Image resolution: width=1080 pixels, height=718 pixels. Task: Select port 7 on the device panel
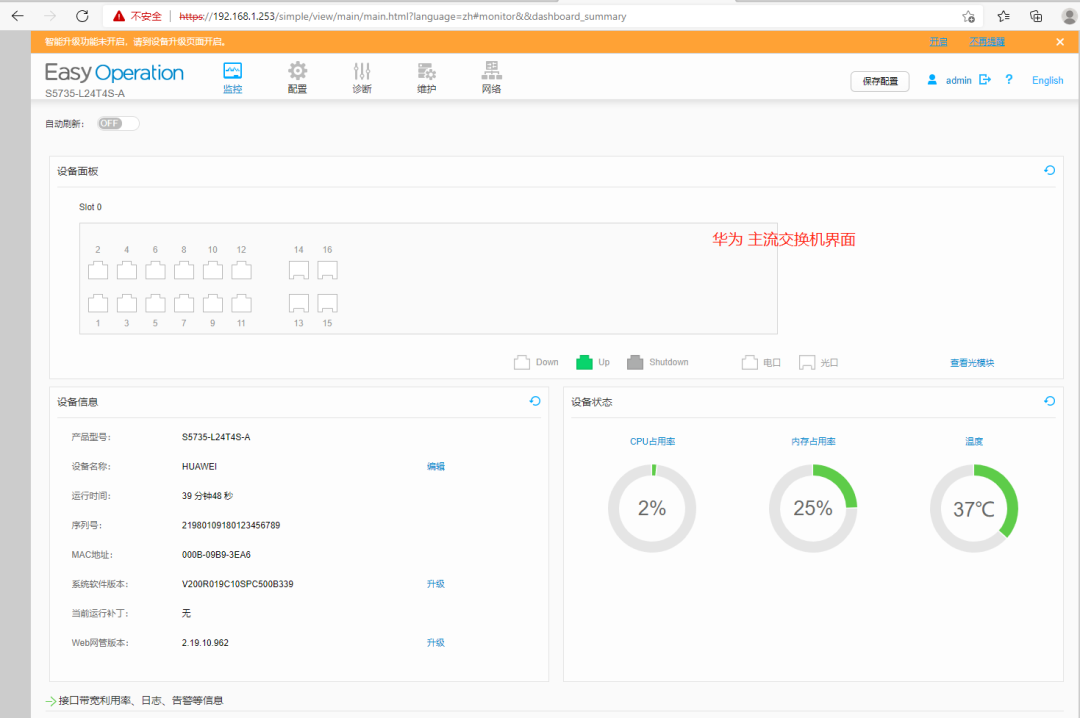(184, 303)
